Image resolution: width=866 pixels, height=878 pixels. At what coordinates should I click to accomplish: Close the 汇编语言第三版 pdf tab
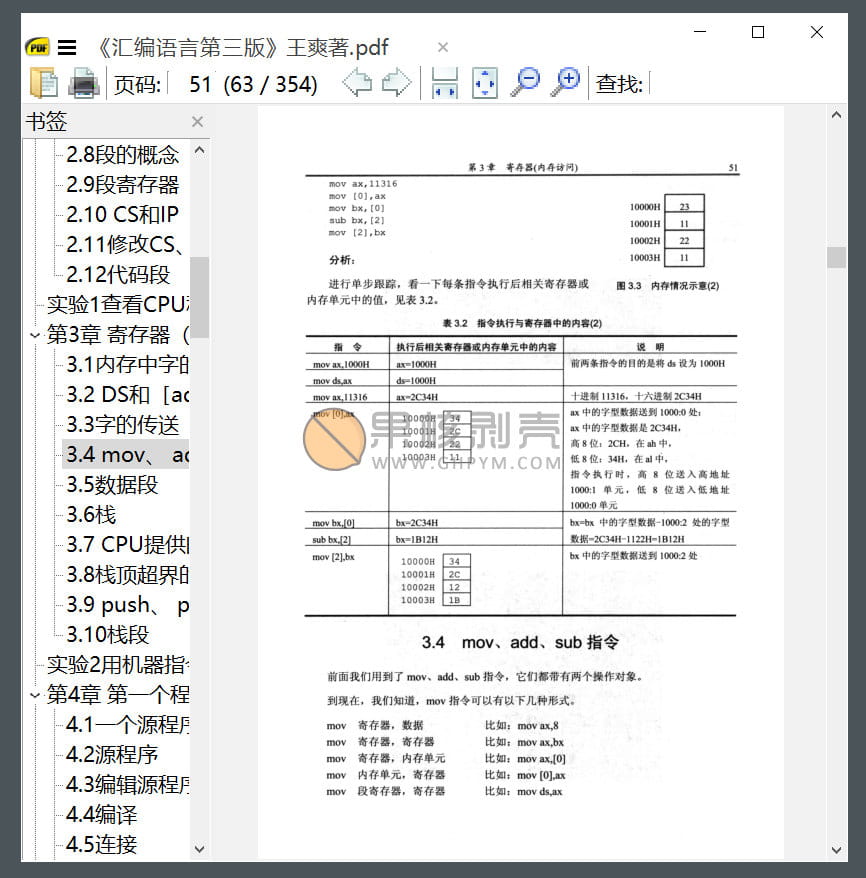click(x=443, y=48)
